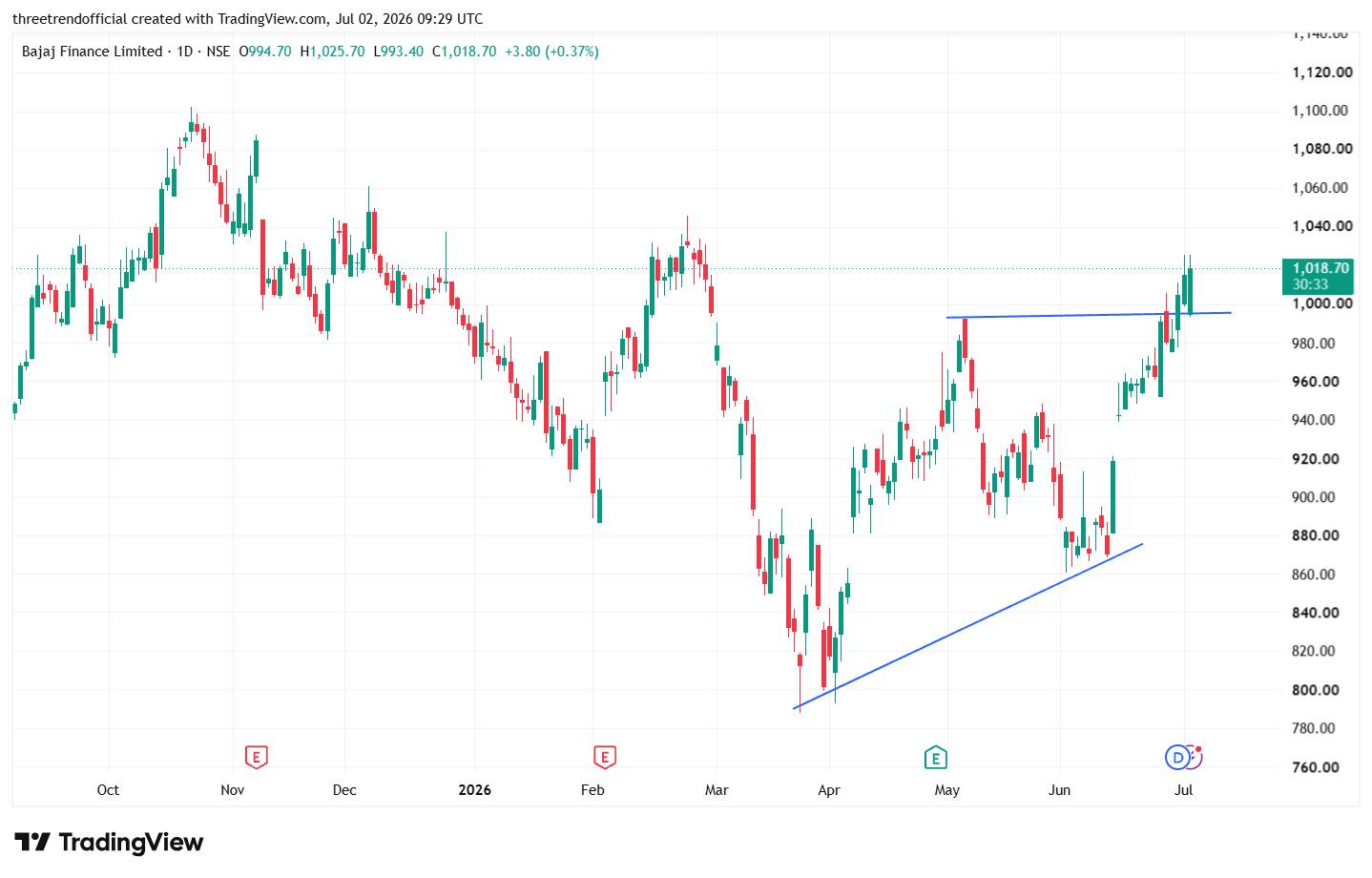The image size is (1372, 878).
Task: Click the 2026 year label on time axis
Action: (x=474, y=790)
